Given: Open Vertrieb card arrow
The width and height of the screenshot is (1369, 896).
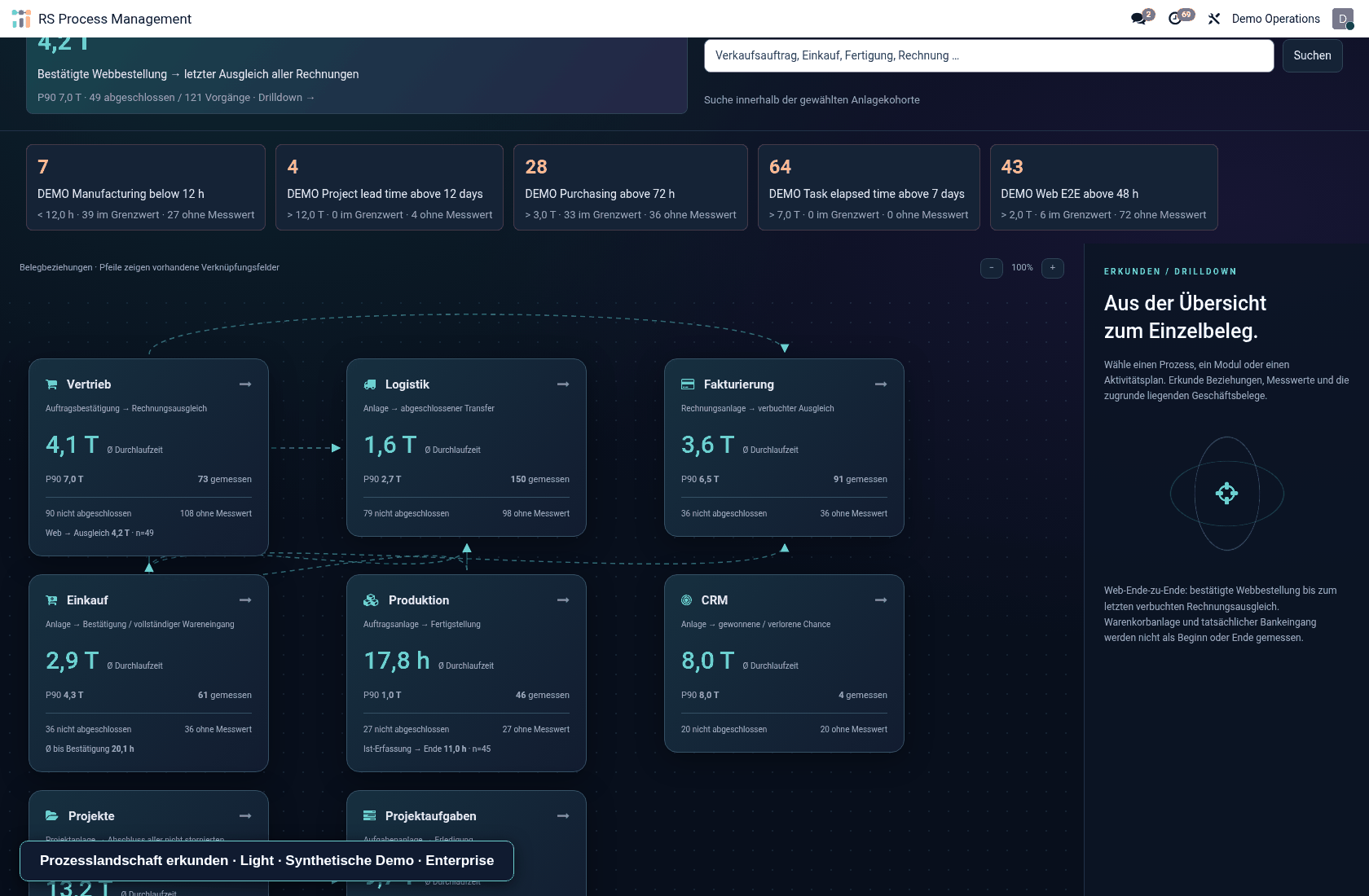Looking at the screenshot, I should [x=245, y=384].
